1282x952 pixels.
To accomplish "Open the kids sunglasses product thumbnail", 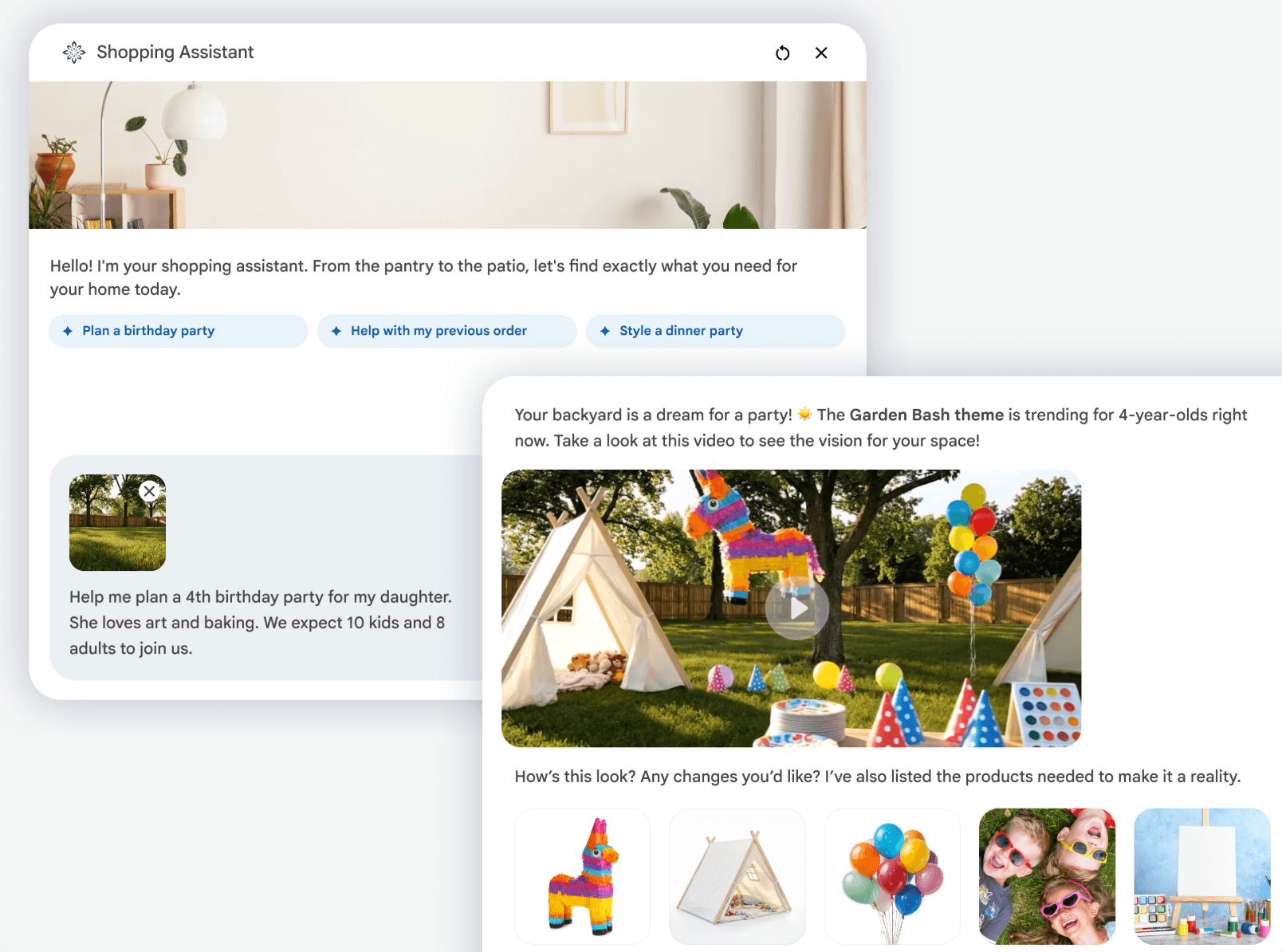I will pyautogui.click(x=1047, y=876).
